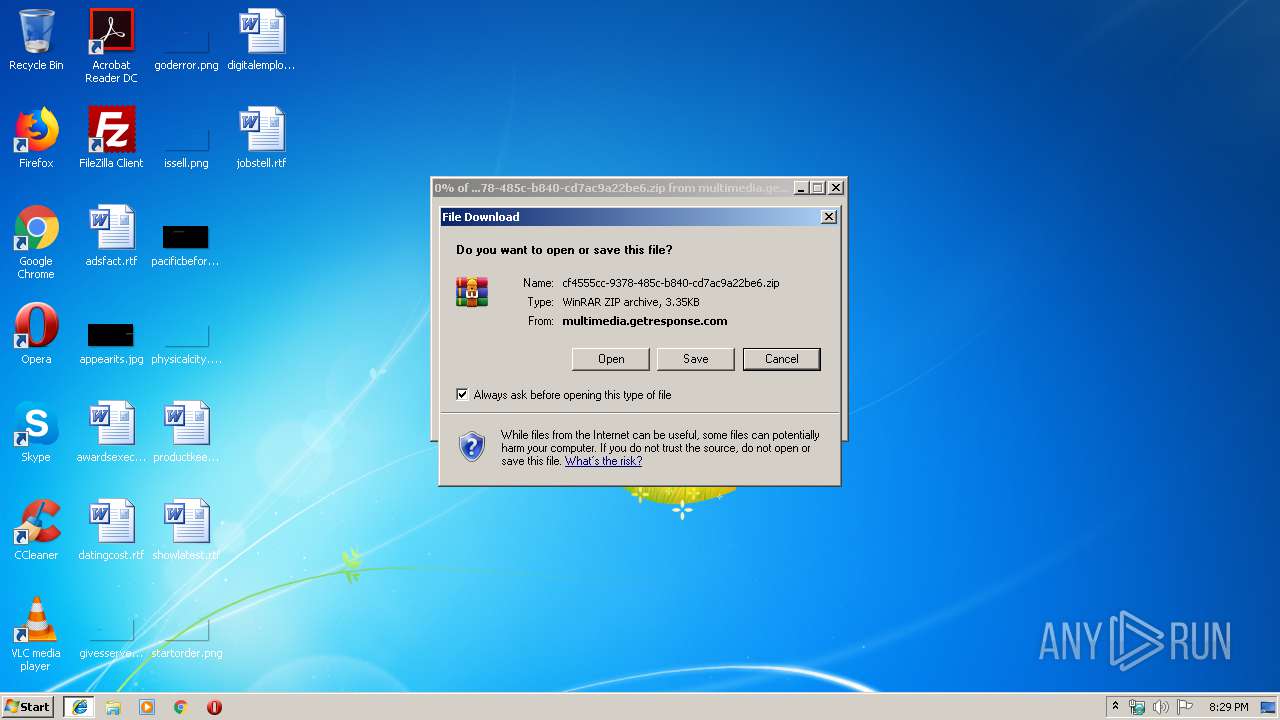Minimize the download progress window
The width and height of the screenshot is (1280, 720).
click(x=801, y=188)
